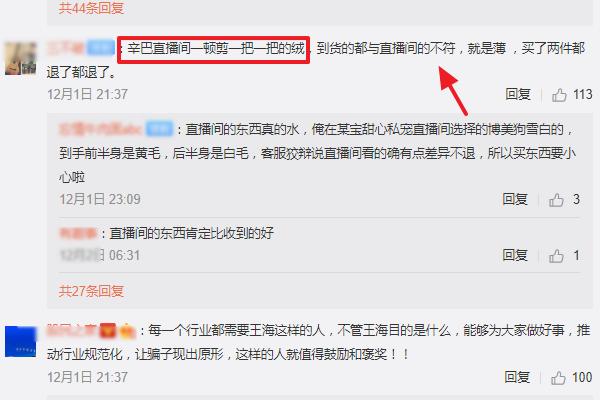
Task: Reply to the 06:31 sub-comment
Action: tap(515, 255)
